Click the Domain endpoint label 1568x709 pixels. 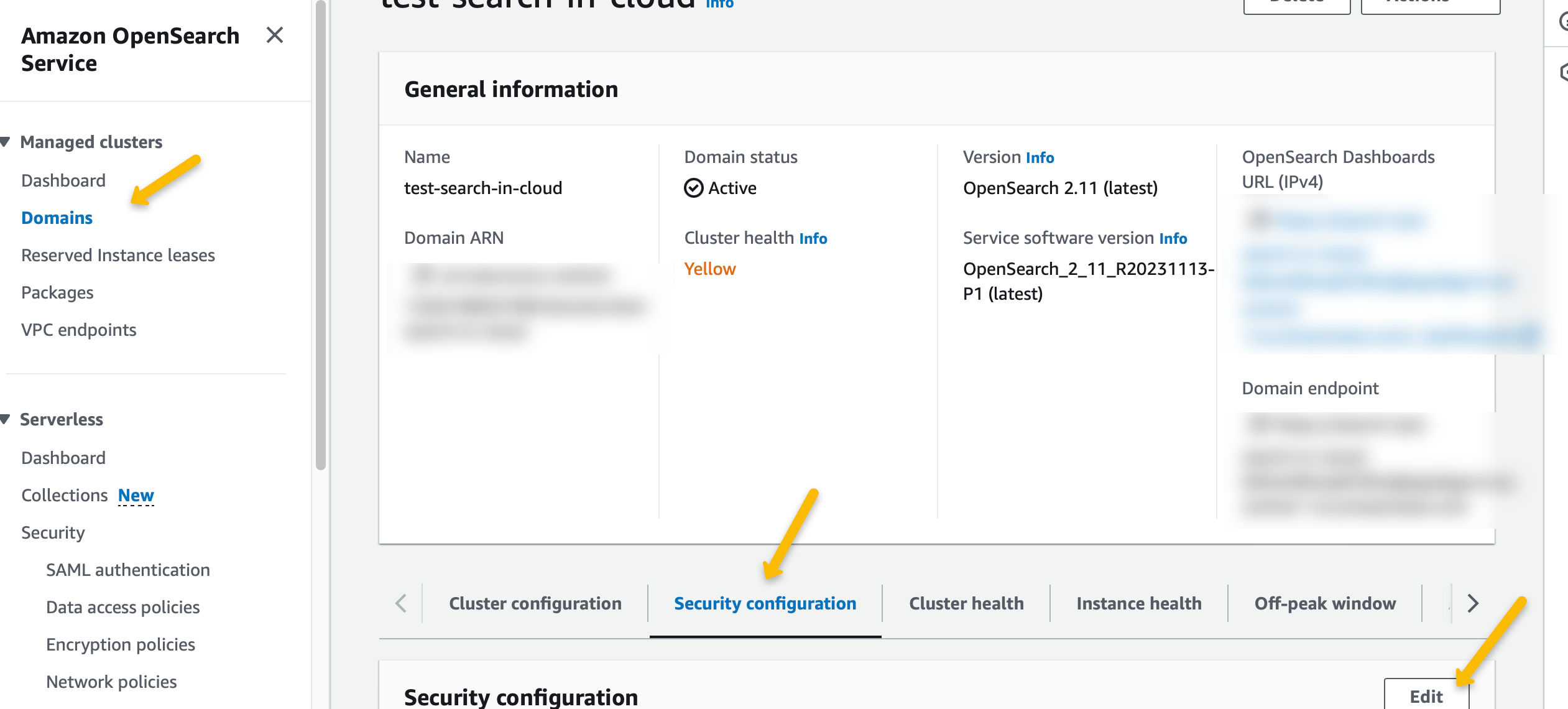(x=1310, y=388)
